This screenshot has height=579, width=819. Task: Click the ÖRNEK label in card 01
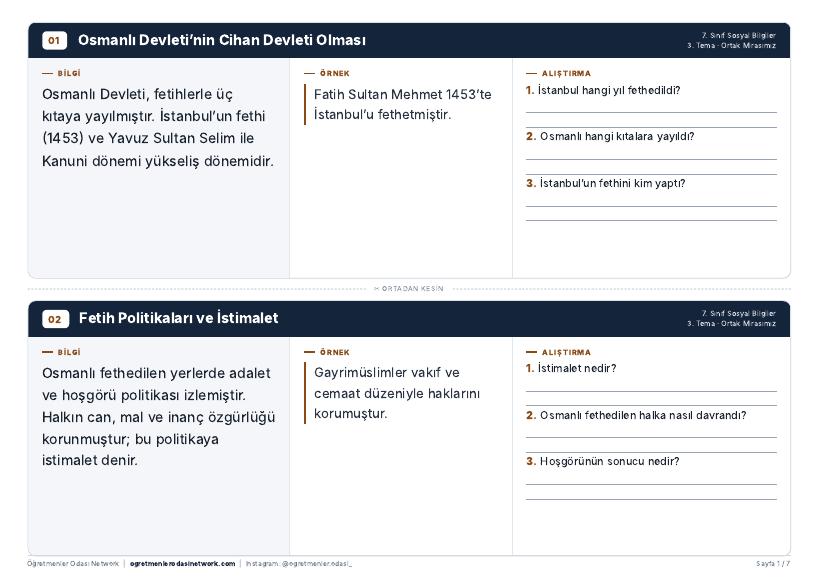334,74
